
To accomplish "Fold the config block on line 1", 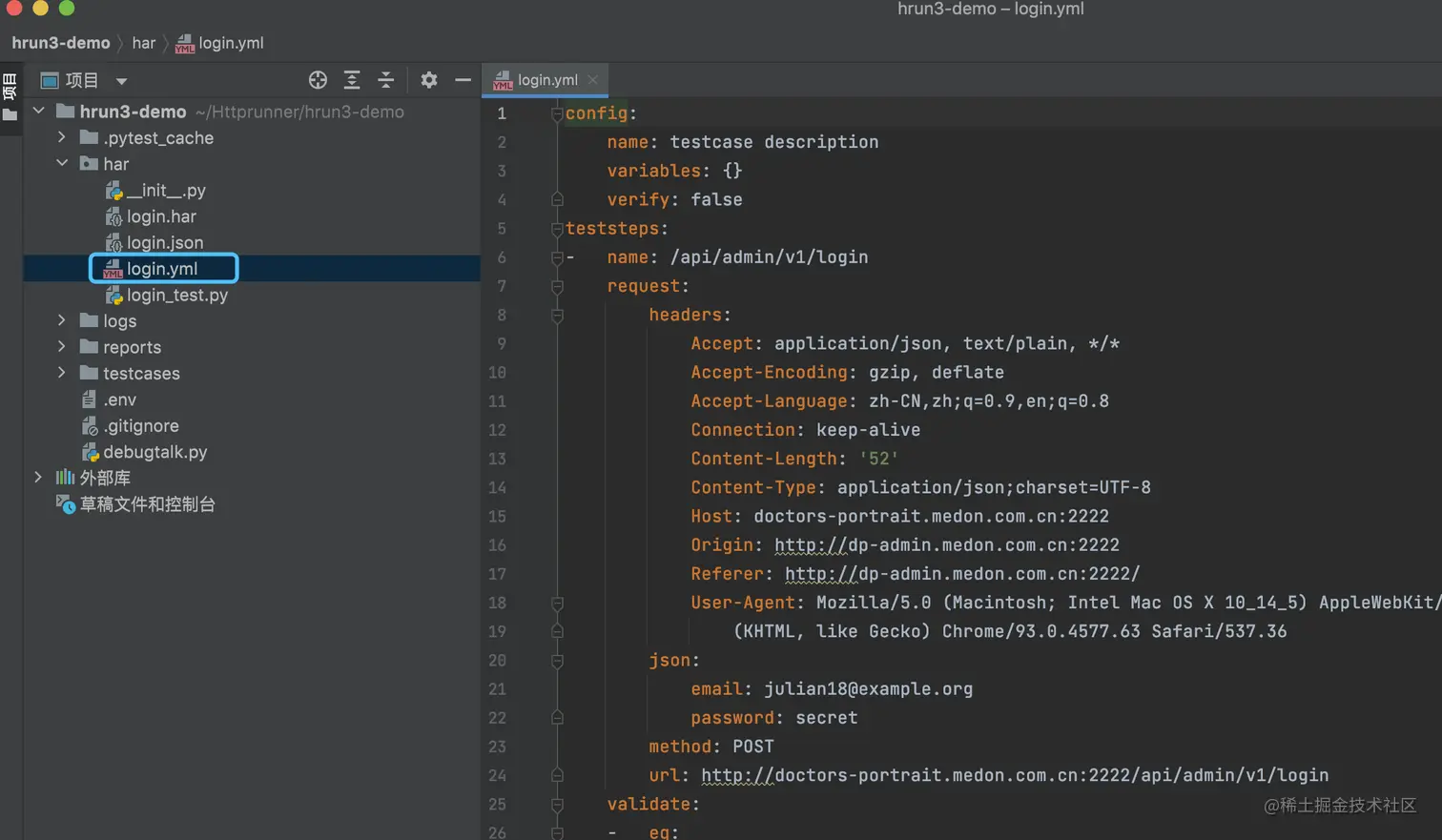I will [x=557, y=113].
